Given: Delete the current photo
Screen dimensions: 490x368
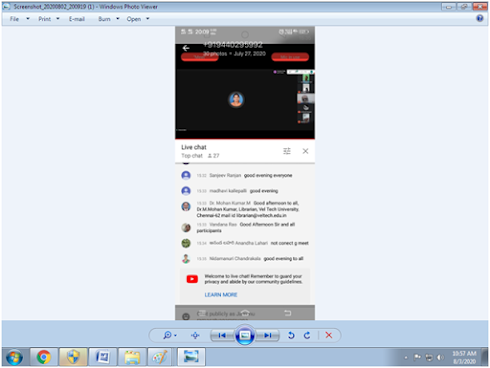Looking at the screenshot, I should 329,335.
